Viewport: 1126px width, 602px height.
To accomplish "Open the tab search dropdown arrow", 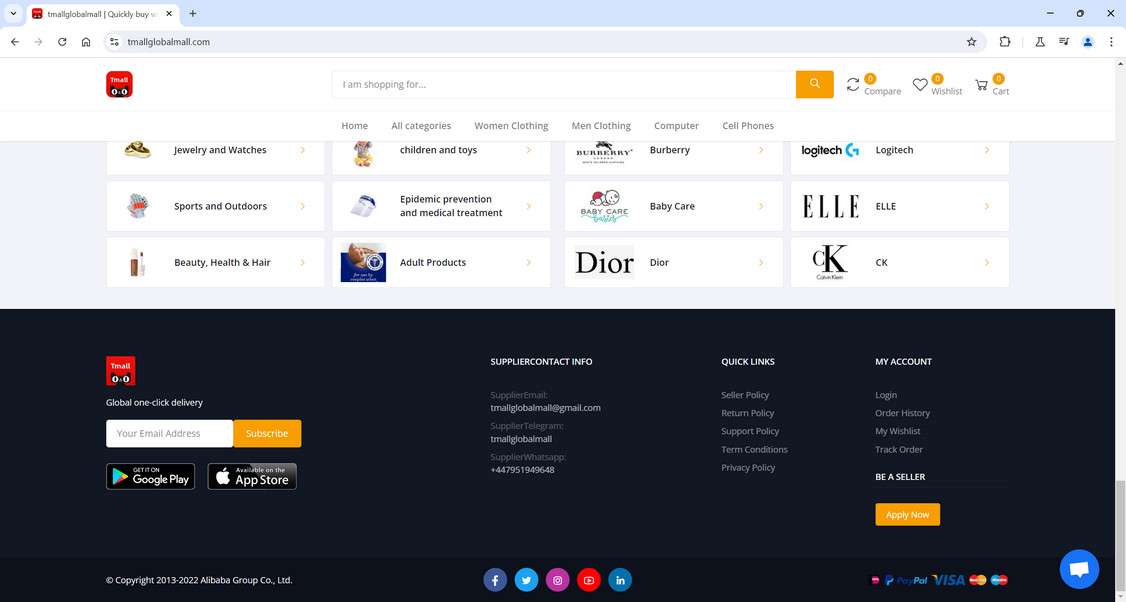I will pos(13,13).
